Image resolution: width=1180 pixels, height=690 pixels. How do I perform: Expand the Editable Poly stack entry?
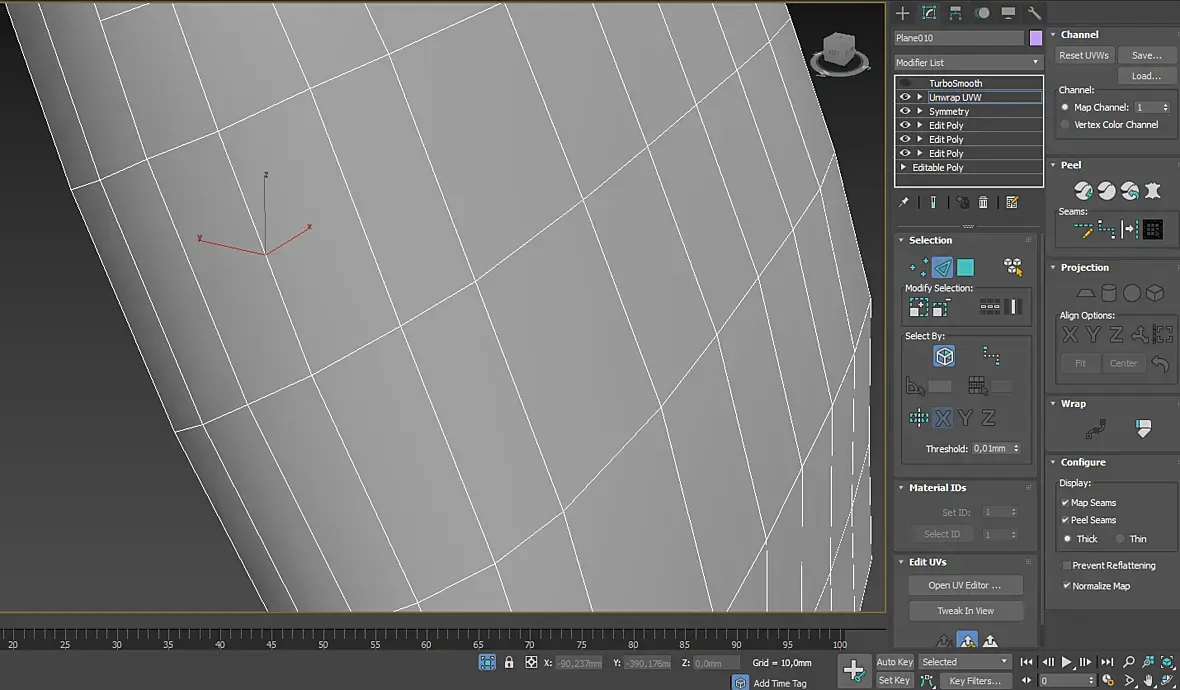(x=903, y=167)
